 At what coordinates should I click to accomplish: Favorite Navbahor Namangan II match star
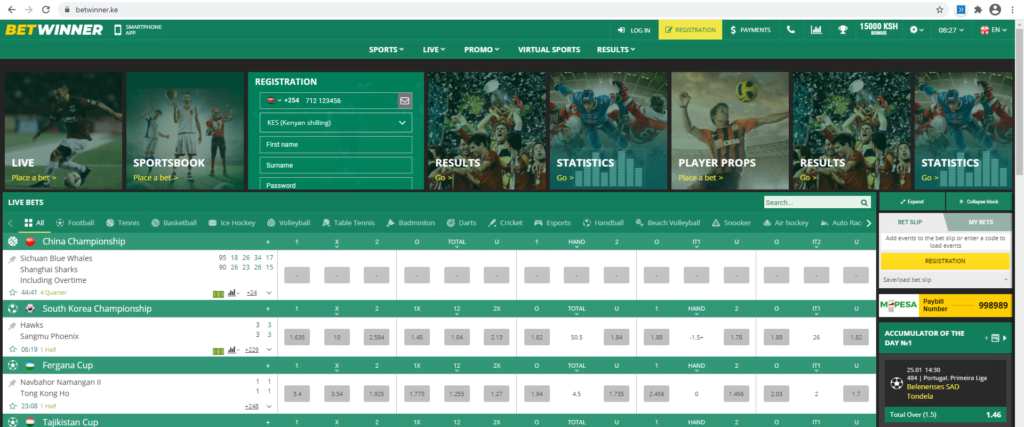[x=13, y=405]
